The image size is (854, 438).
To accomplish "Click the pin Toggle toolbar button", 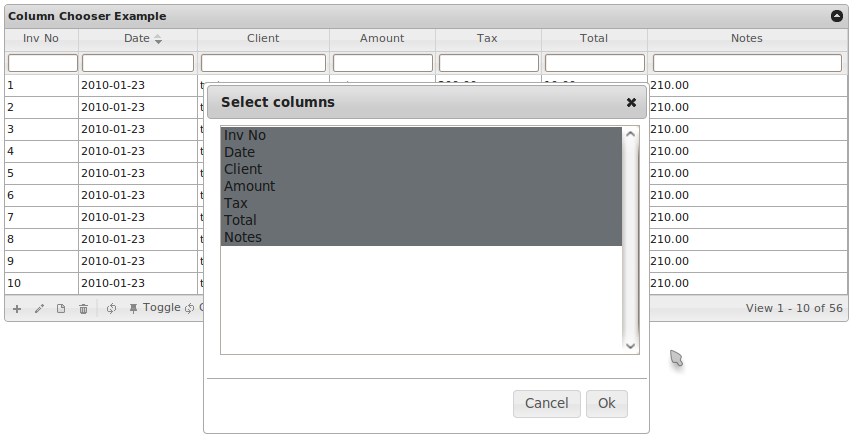I will 155,308.
